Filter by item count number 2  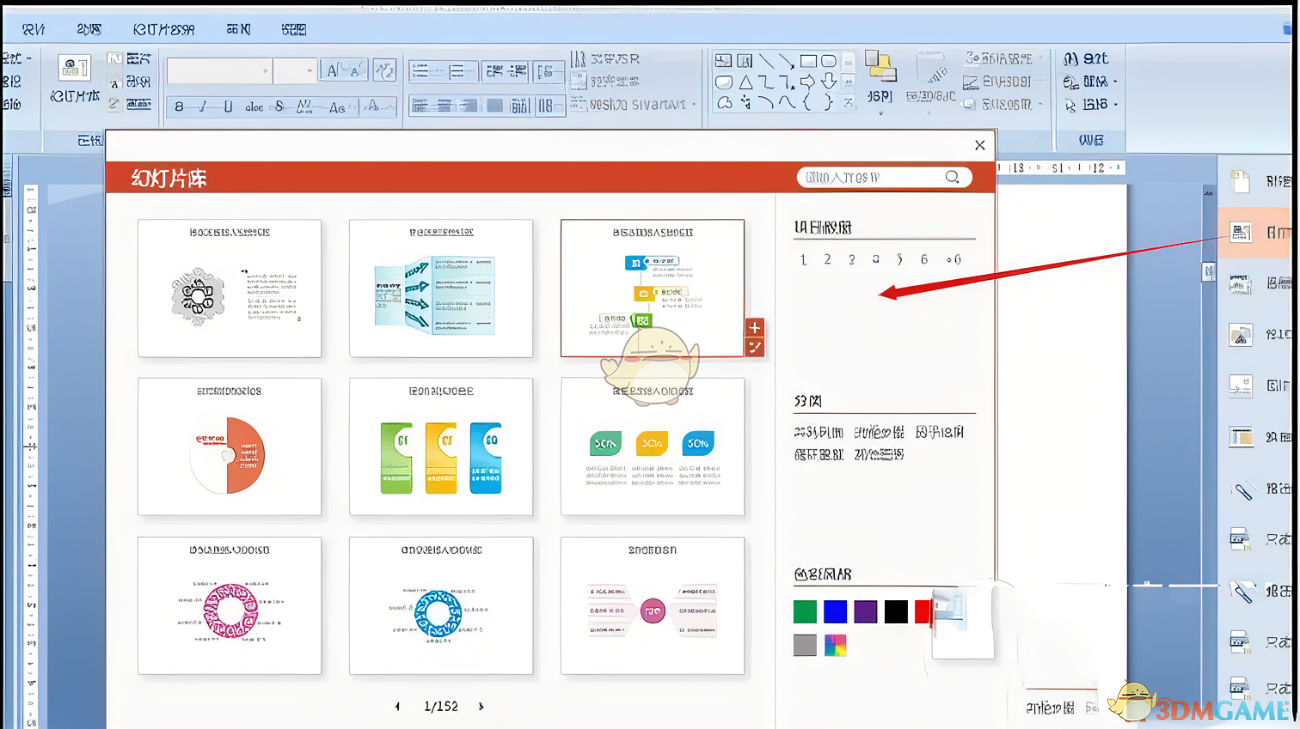point(827,259)
